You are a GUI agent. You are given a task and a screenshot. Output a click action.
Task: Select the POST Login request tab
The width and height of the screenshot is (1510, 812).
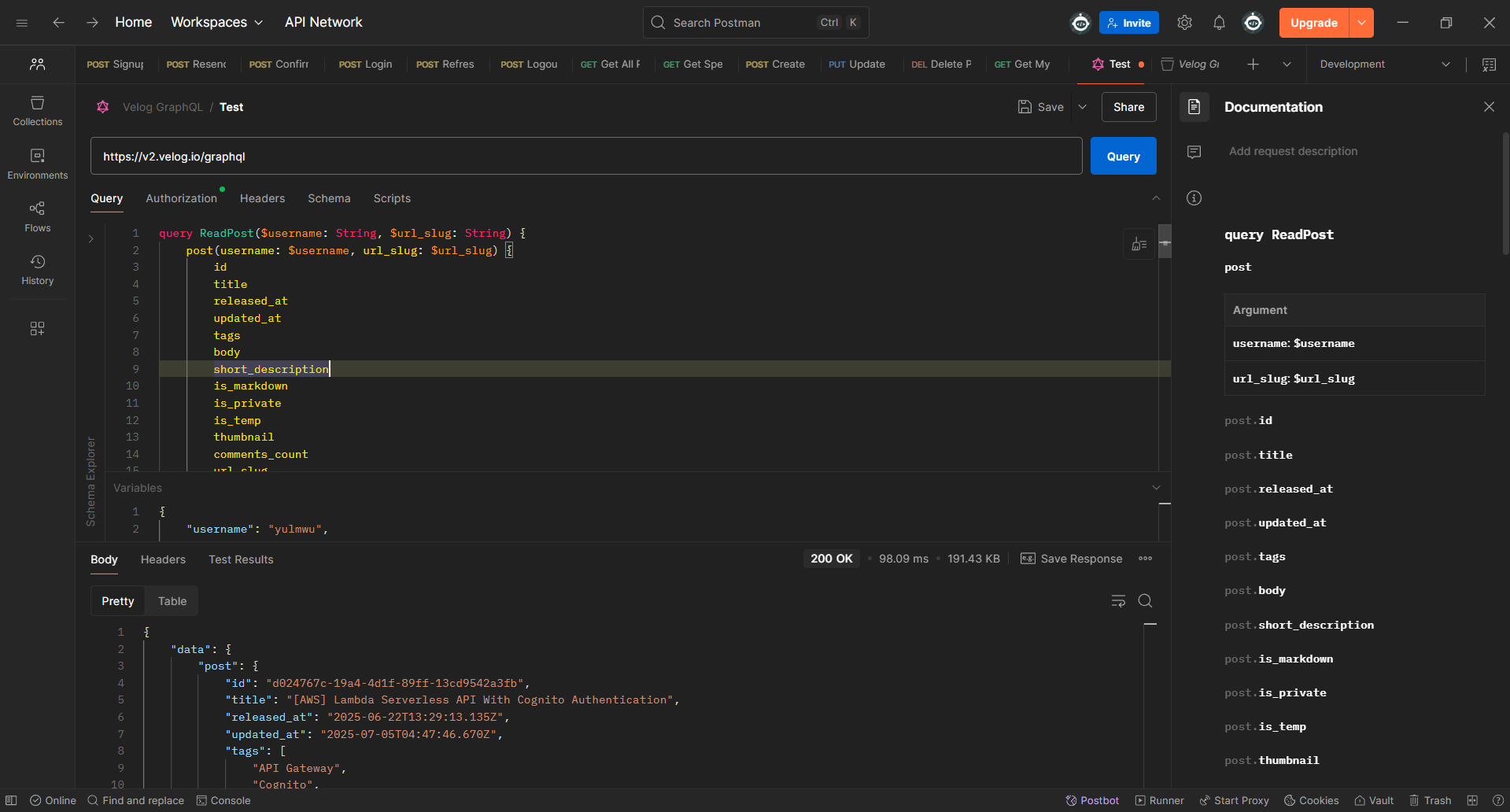pyautogui.click(x=365, y=65)
